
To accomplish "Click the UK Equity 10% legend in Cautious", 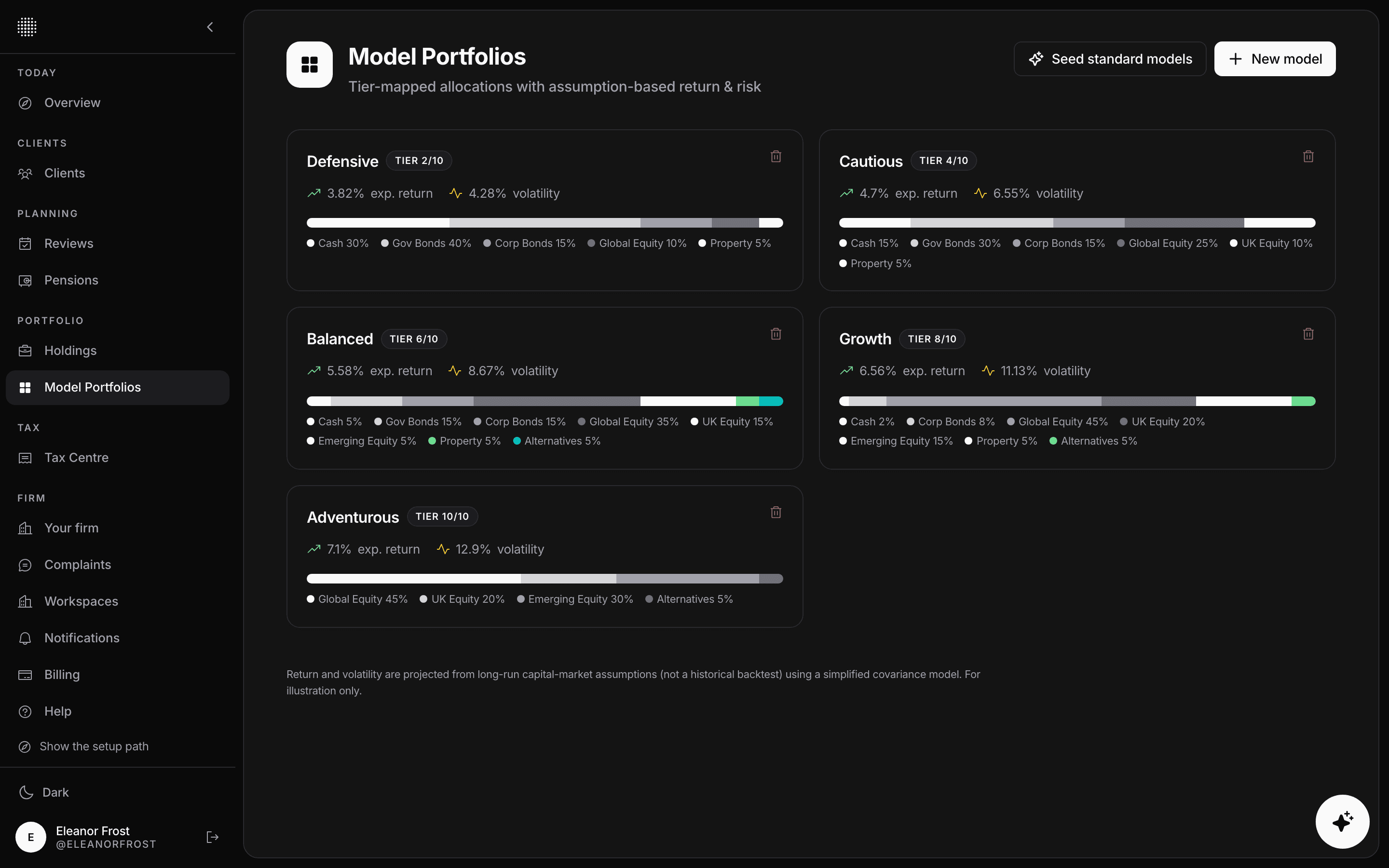I will [1271, 244].
